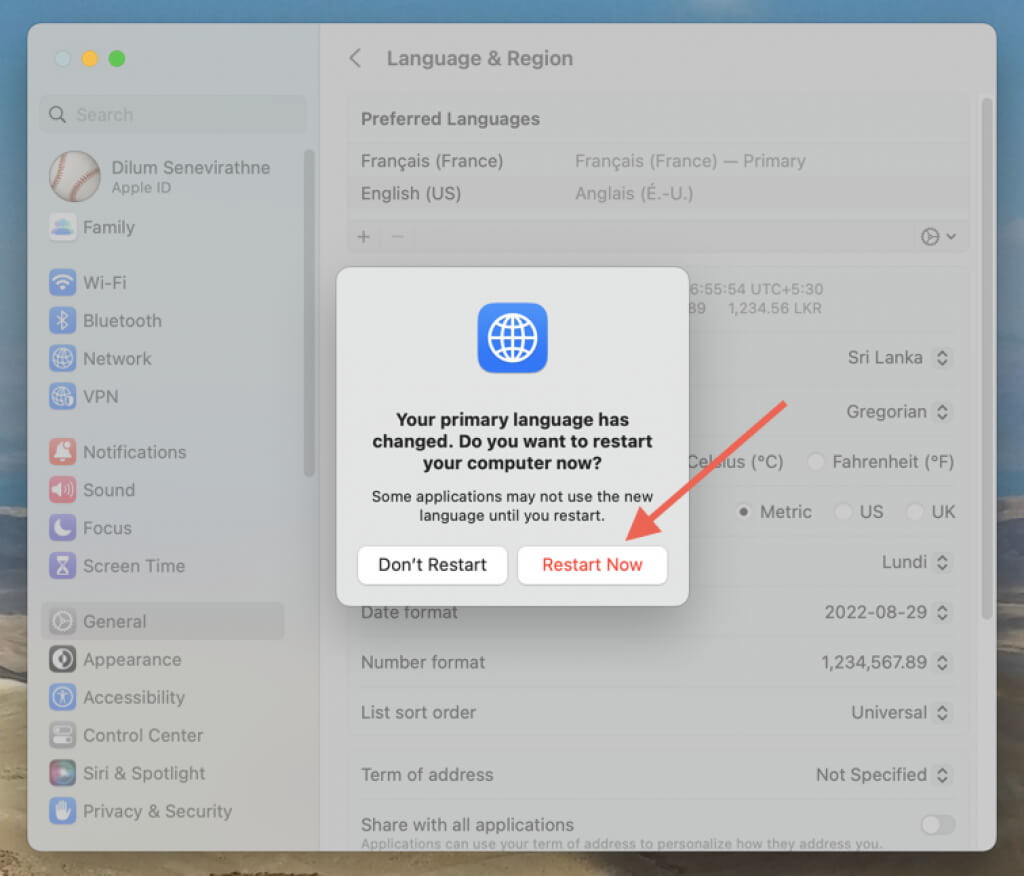Select the Bluetooth icon in the sidebar
The width and height of the screenshot is (1024, 876).
click(63, 321)
